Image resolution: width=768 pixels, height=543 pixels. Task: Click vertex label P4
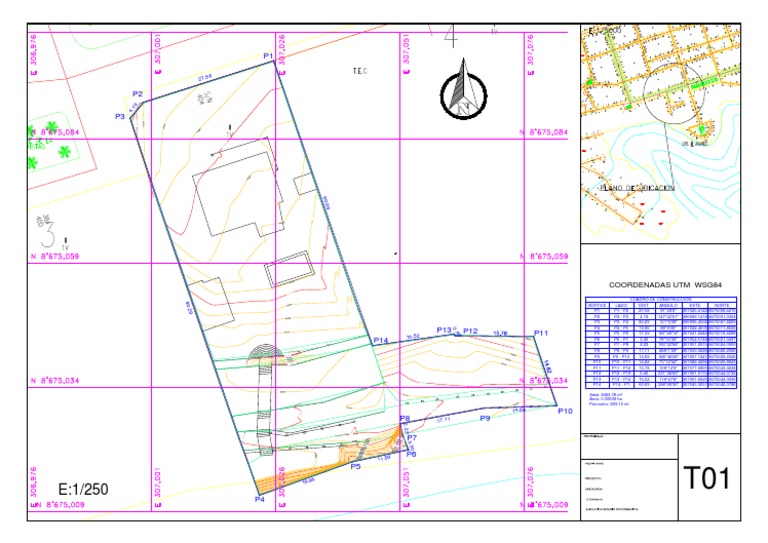click(260, 499)
